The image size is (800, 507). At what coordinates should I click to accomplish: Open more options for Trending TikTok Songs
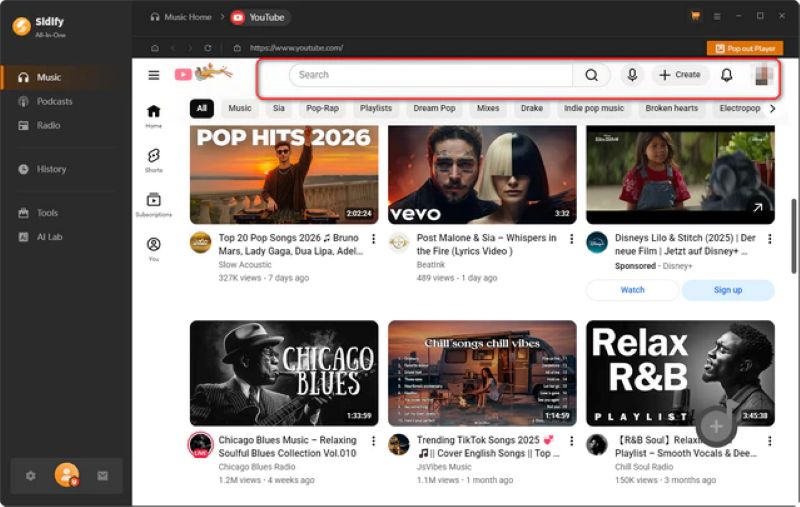(x=571, y=441)
